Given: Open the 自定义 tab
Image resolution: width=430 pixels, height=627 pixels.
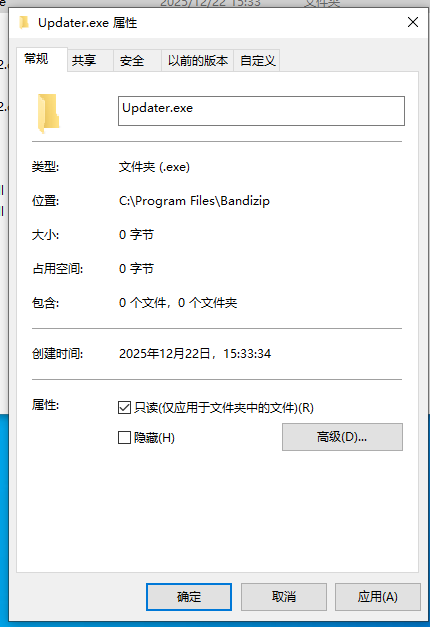Looking at the screenshot, I should (257, 60).
